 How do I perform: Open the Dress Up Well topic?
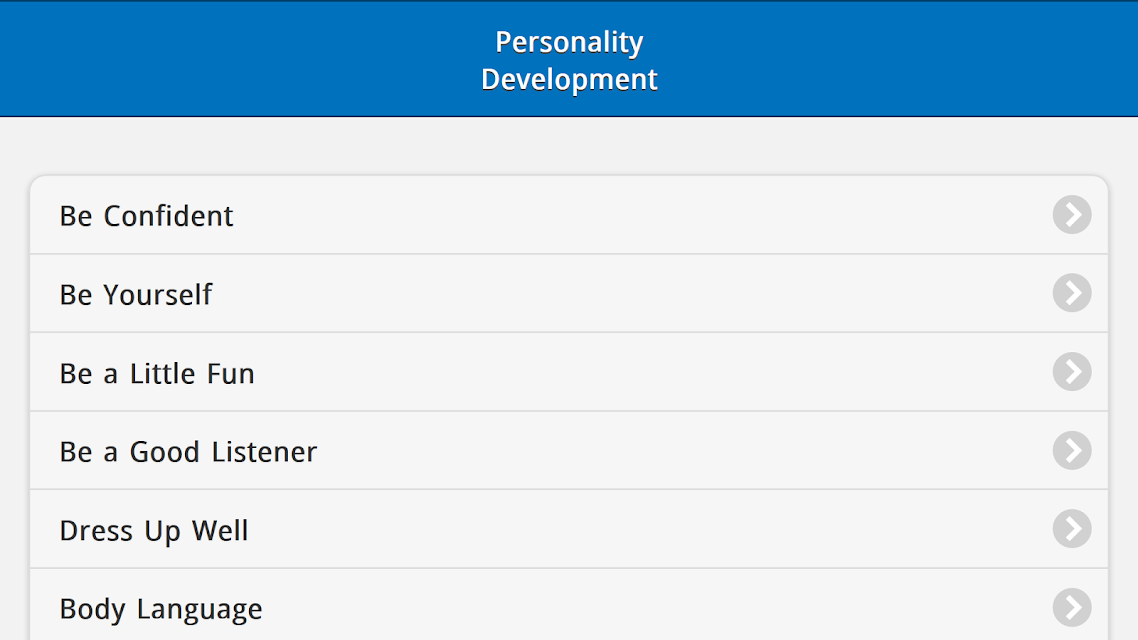[x=569, y=529]
